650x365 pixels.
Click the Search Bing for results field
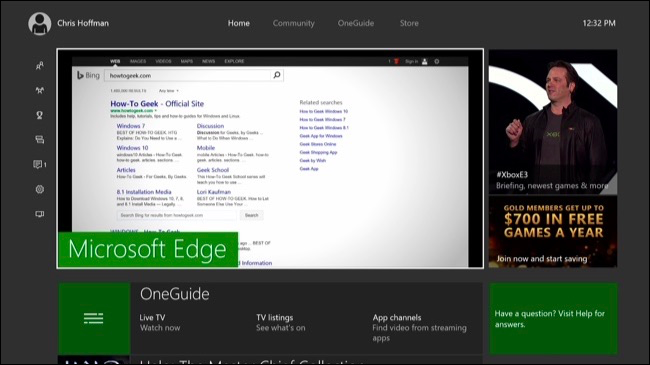(177, 215)
